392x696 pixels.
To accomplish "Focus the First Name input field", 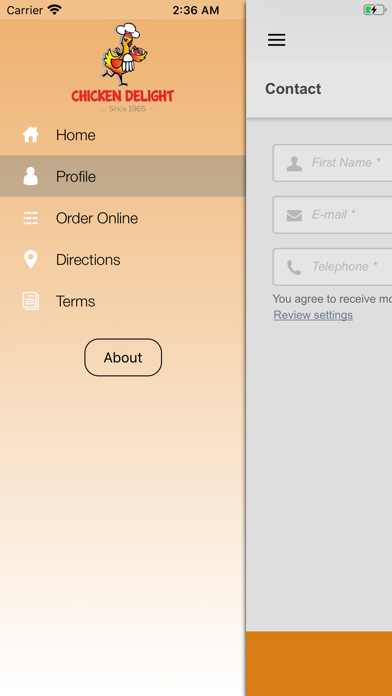I will point(333,163).
